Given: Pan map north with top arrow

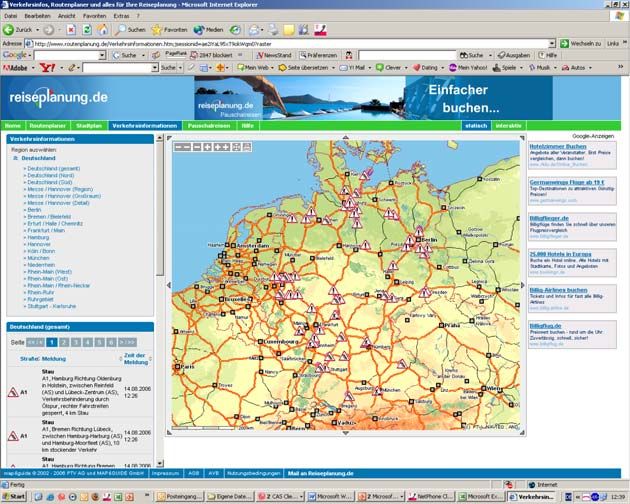Looking at the screenshot, I should (x=346, y=137).
